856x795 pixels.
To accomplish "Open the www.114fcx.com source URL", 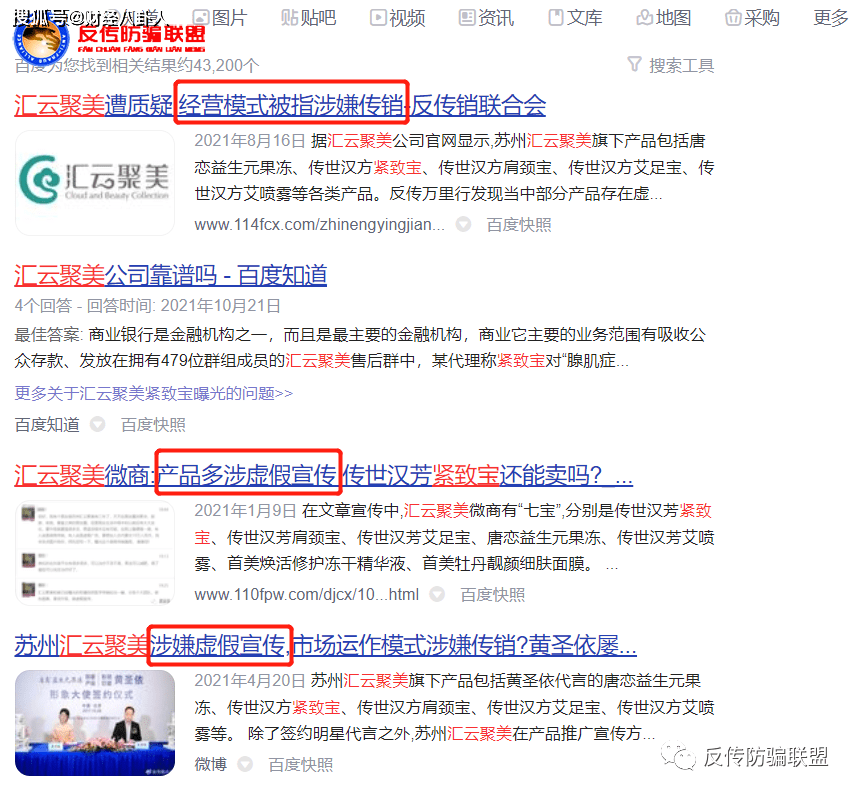I will 319,224.
